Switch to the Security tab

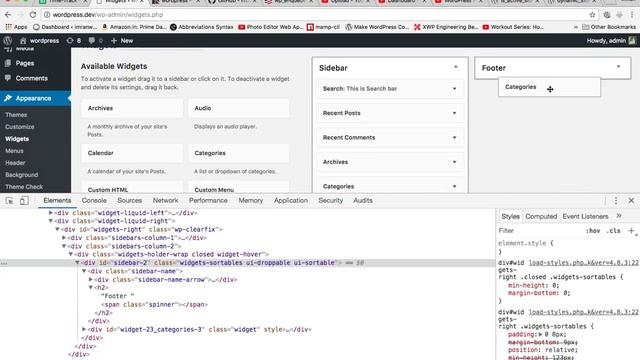point(331,200)
